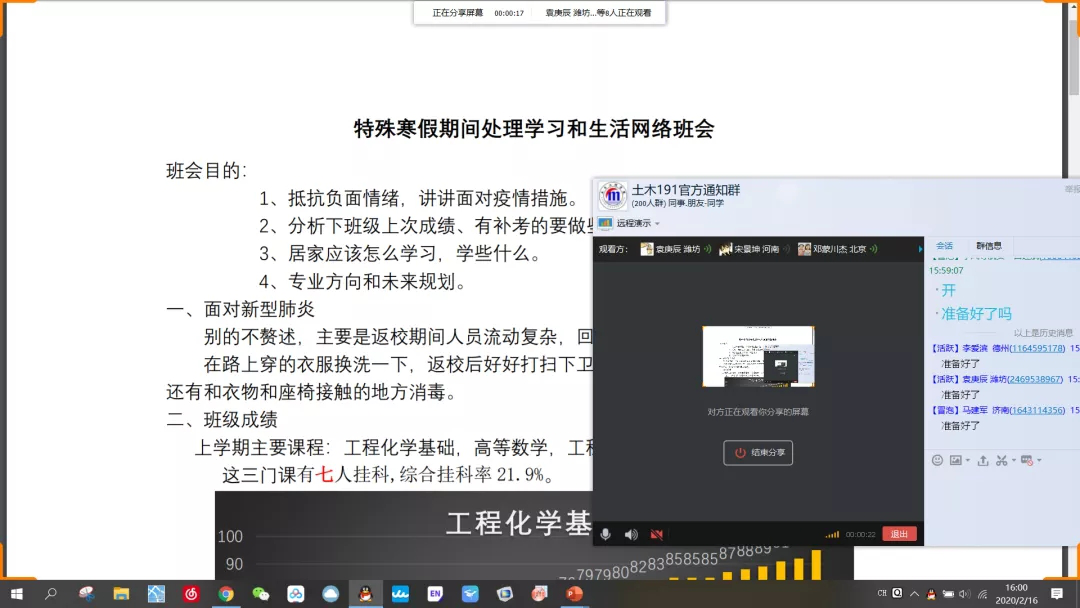Expand the message blocking dropdown arrow
Viewport: 1080px width, 608px height.
tap(1039, 460)
